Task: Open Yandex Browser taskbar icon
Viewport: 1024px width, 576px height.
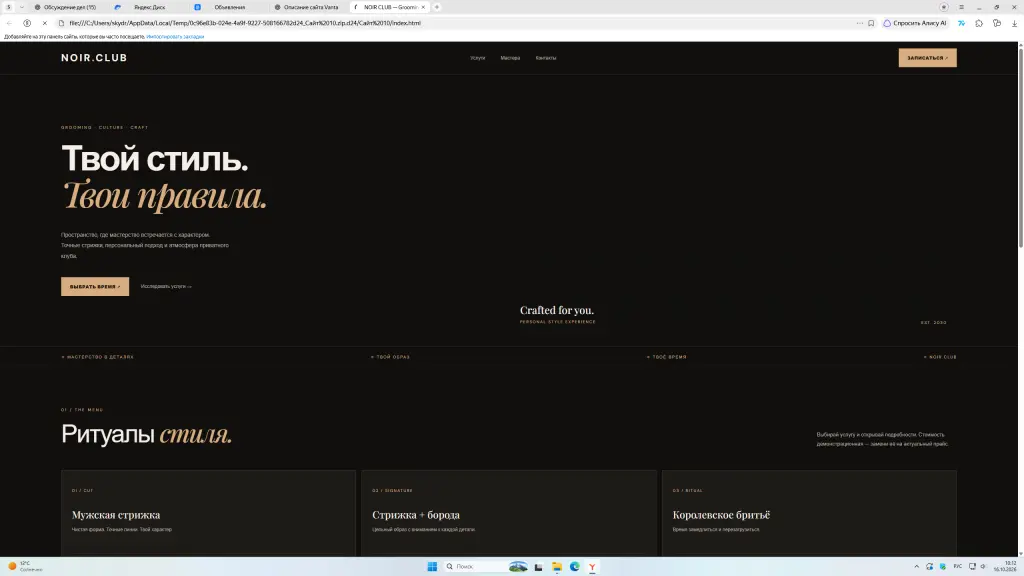Action: (592, 566)
